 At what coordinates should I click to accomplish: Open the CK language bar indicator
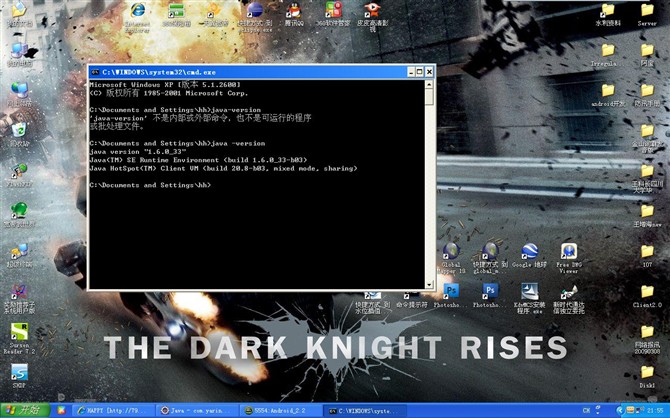586,410
